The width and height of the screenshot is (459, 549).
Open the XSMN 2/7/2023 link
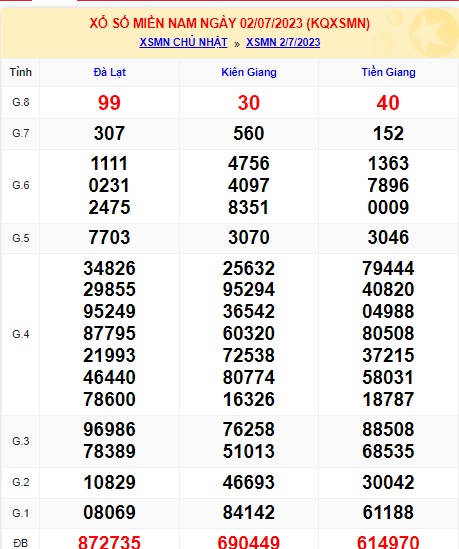(x=283, y=42)
